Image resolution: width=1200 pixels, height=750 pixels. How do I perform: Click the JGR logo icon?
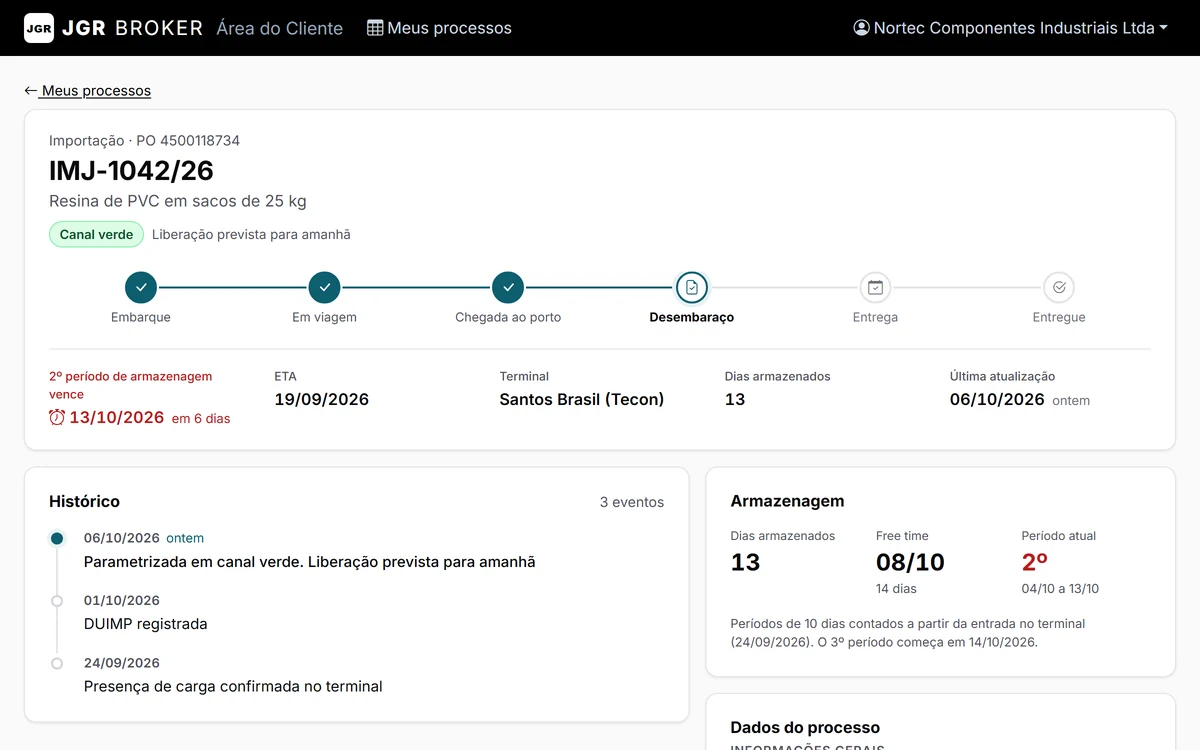tap(39, 28)
